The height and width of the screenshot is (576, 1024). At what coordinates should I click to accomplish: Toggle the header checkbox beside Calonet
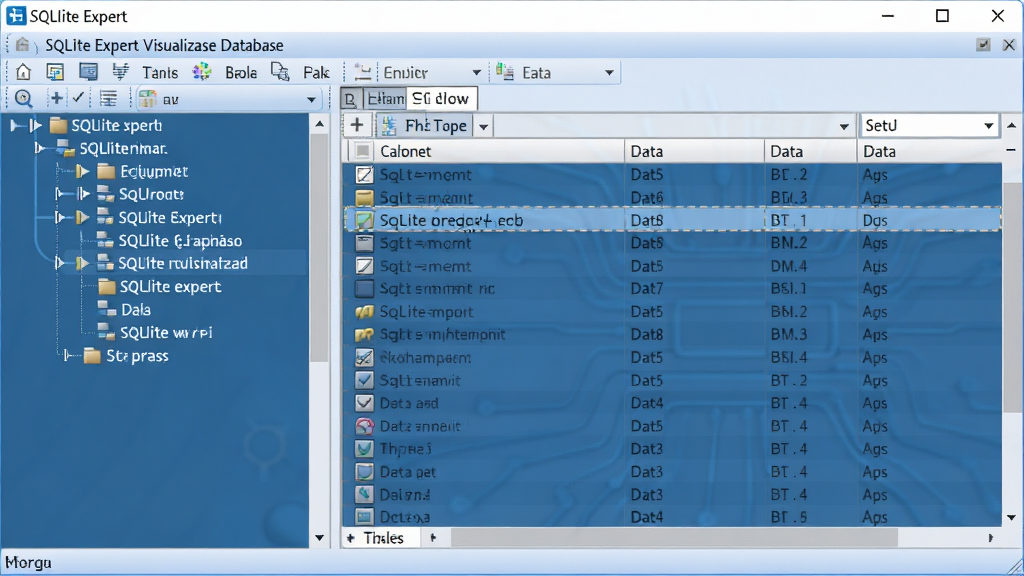[363, 152]
